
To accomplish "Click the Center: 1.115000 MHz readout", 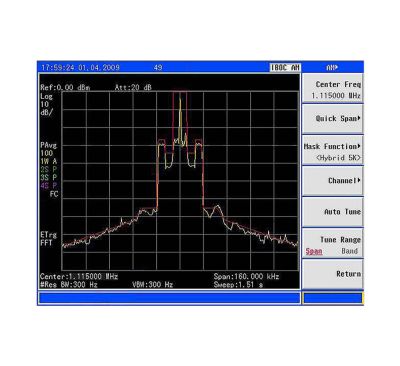I will click(x=79, y=276).
